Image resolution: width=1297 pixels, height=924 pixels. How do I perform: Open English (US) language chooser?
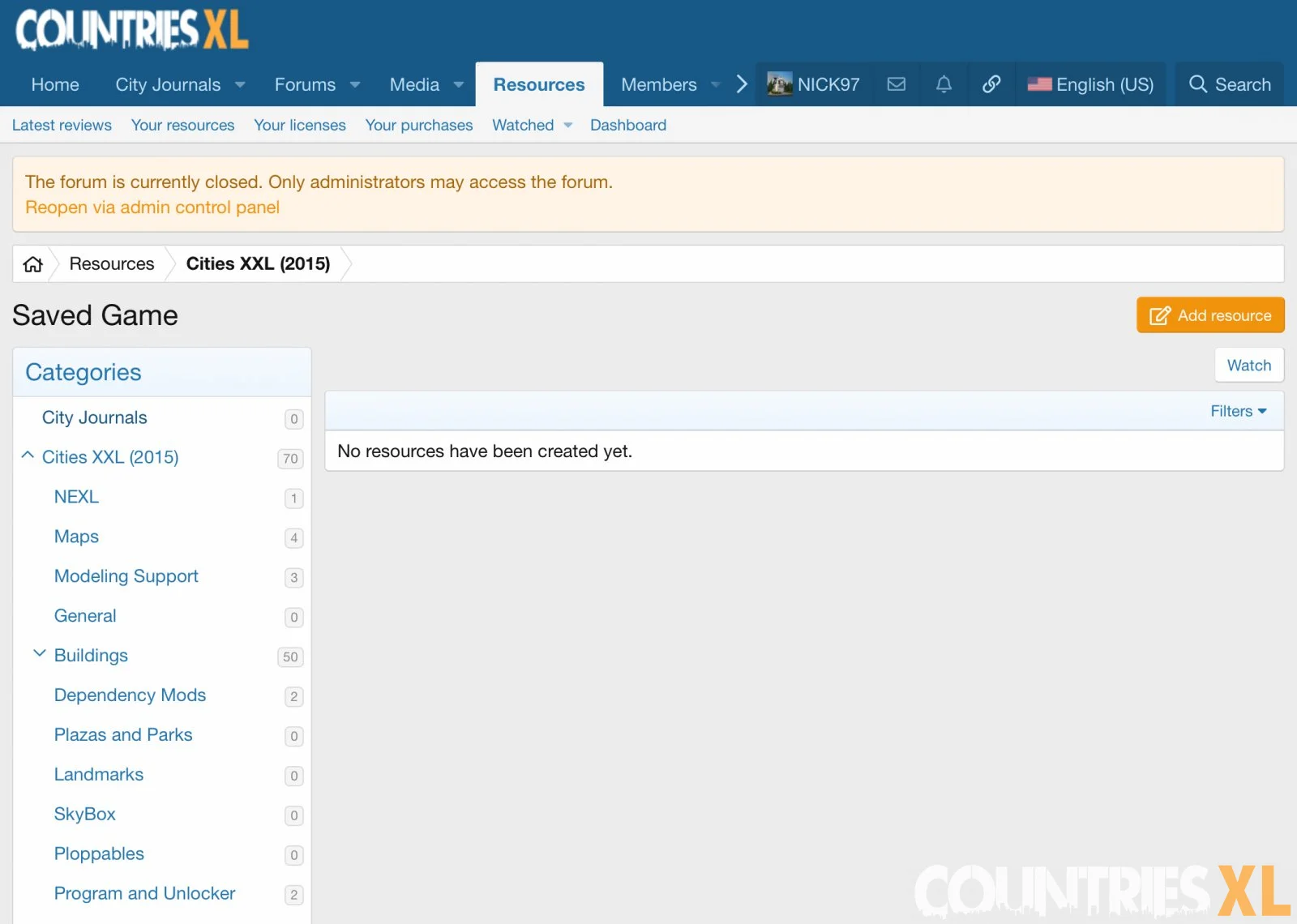pyautogui.click(x=1090, y=84)
